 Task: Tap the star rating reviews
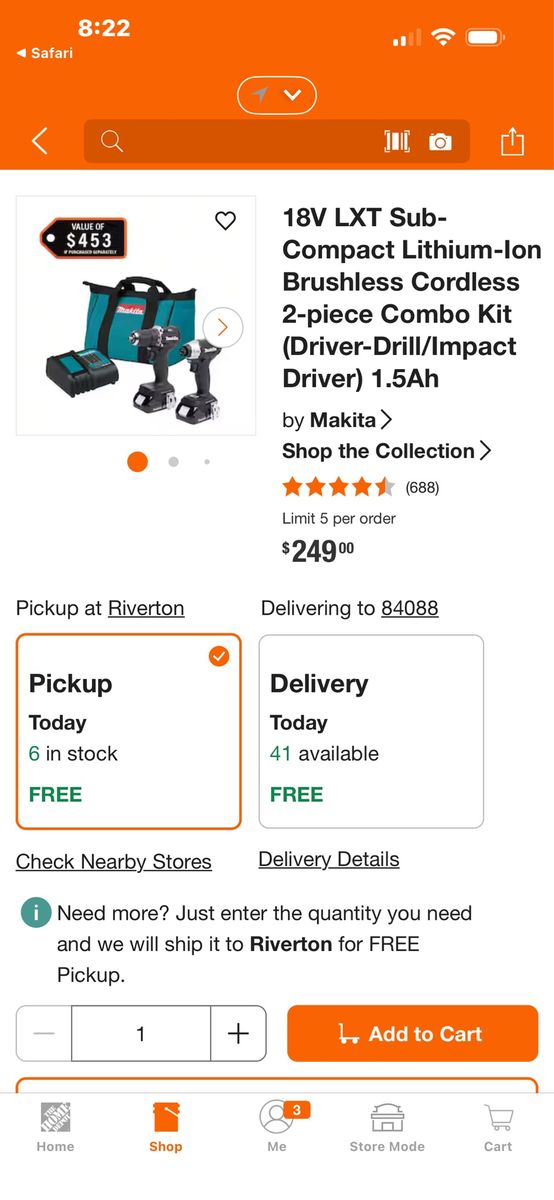tap(361, 487)
